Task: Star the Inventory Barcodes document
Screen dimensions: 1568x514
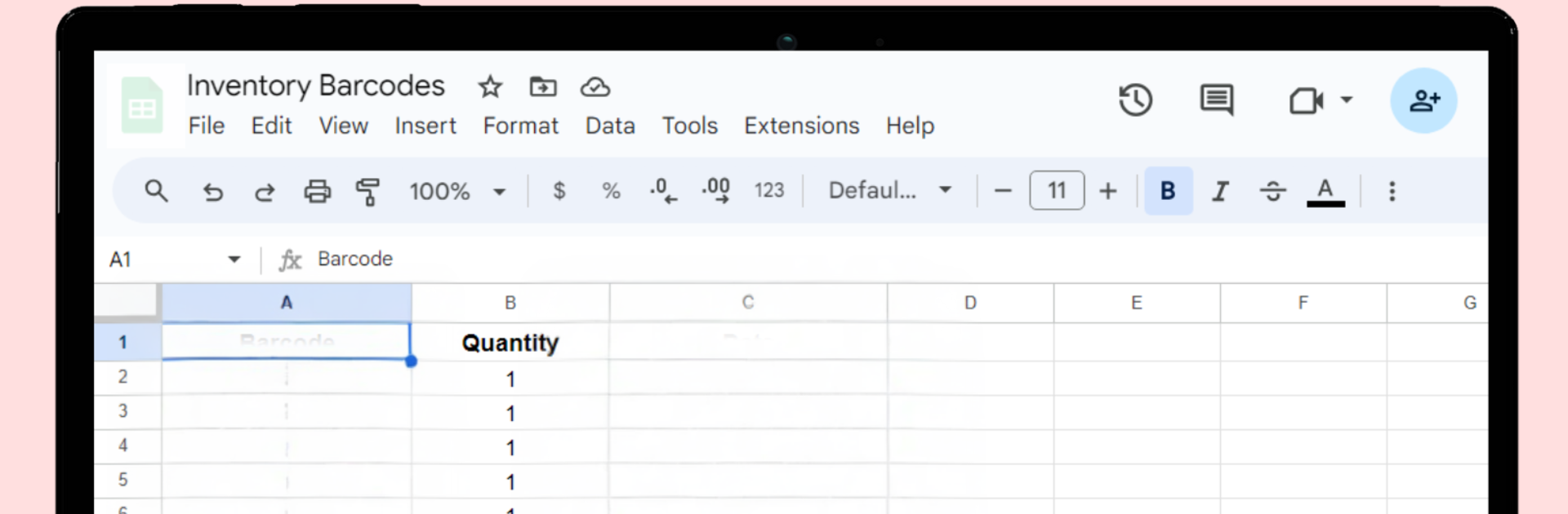Action: (x=490, y=86)
